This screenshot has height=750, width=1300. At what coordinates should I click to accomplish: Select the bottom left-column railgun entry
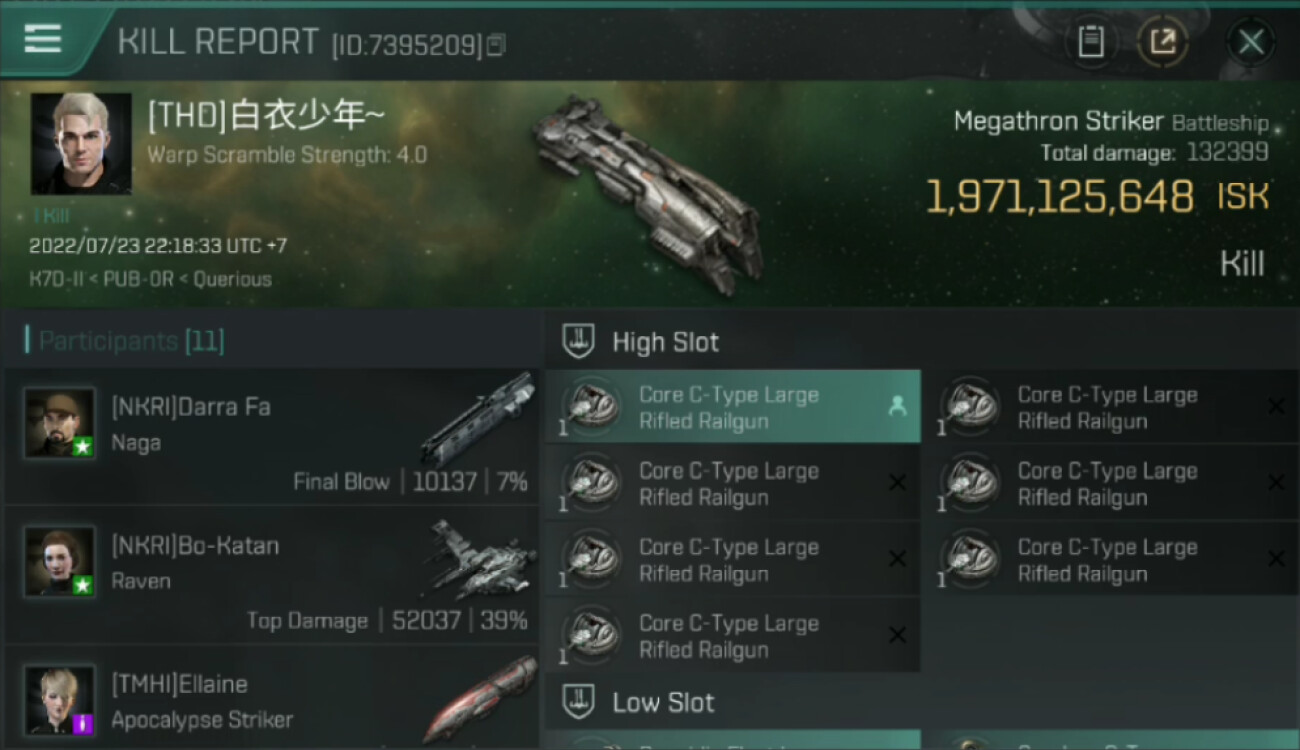[x=732, y=636]
